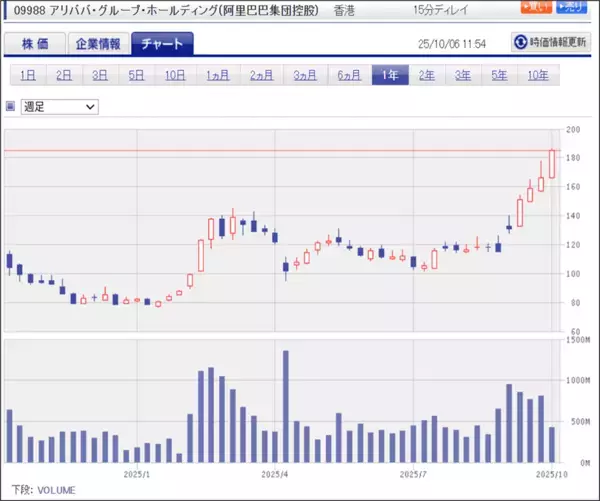Click the 2025/1 date axis label

137,475
